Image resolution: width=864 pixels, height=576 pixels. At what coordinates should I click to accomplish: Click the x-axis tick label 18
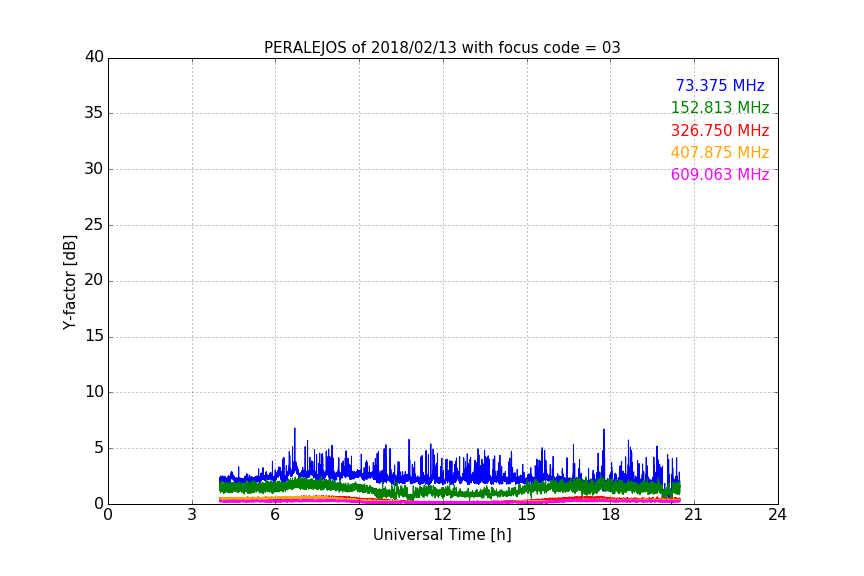tap(610, 515)
